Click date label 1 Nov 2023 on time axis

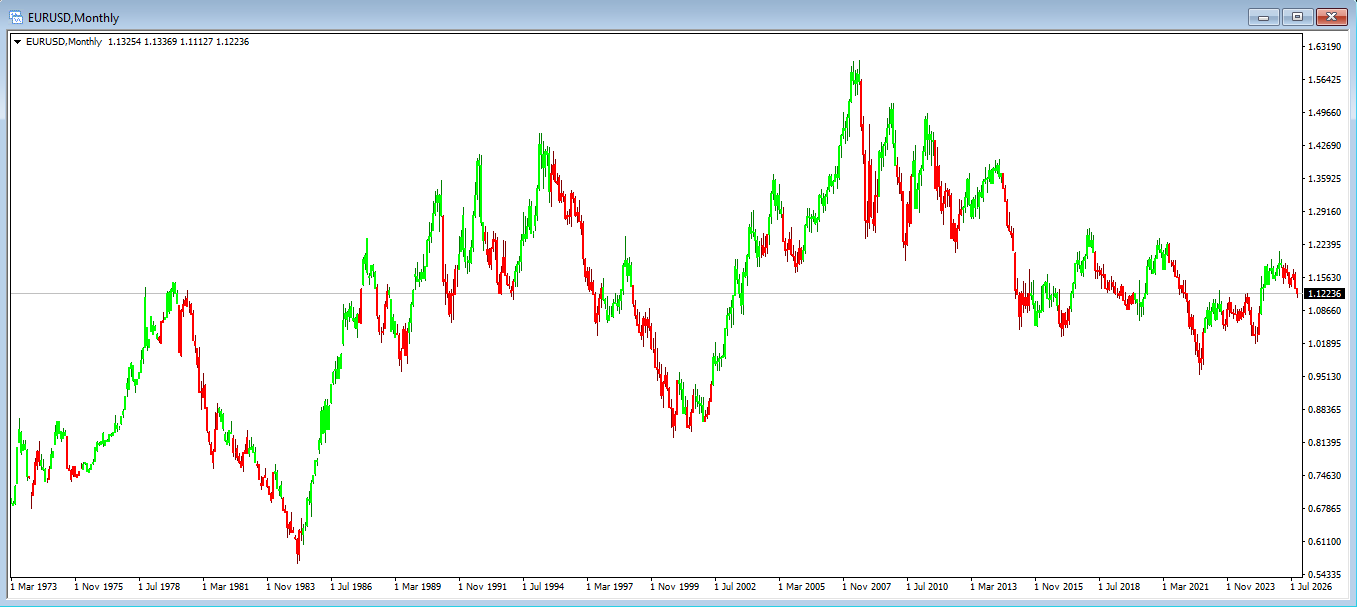pos(1251,587)
